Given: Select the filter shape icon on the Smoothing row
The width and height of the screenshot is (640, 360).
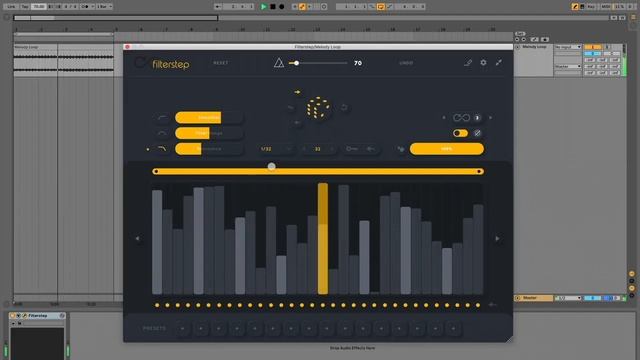Looking at the screenshot, I should [162, 118].
